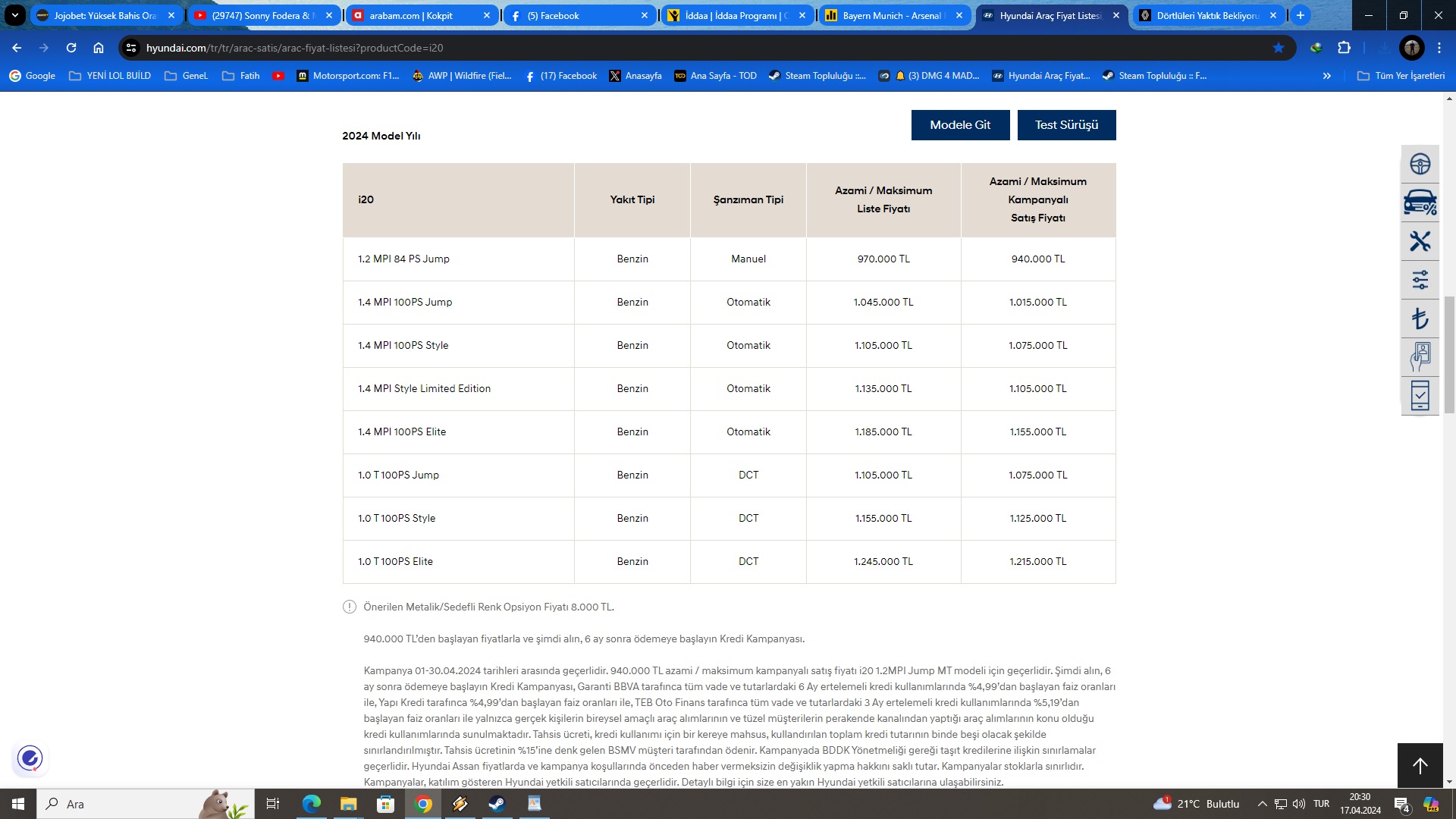This screenshot has width=1456, height=819.
Task: Open File Explorer from taskbar
Action: [x=348, y=804]
